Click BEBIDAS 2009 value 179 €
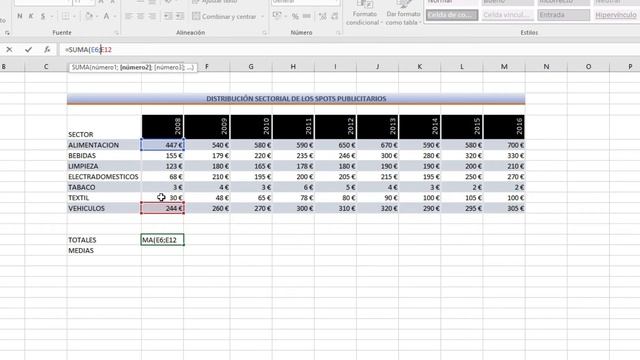The image size is (640, 360). (207, 156)
